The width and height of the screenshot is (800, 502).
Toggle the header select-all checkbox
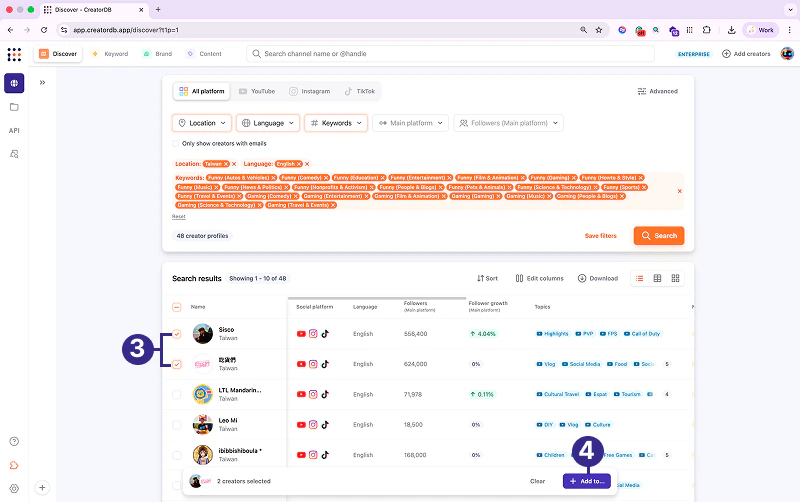click(177, 307)
